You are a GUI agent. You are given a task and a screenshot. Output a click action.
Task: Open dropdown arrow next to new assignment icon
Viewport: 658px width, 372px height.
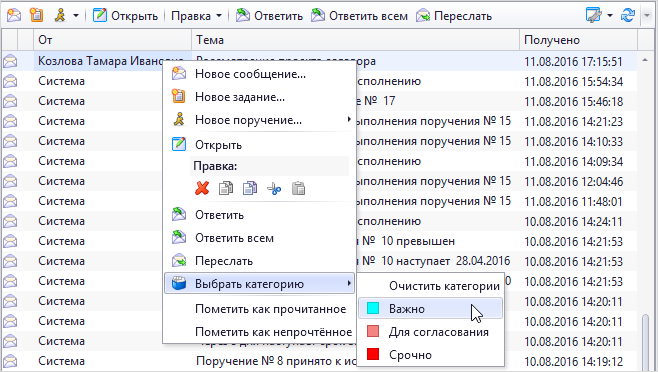[76, 16]
